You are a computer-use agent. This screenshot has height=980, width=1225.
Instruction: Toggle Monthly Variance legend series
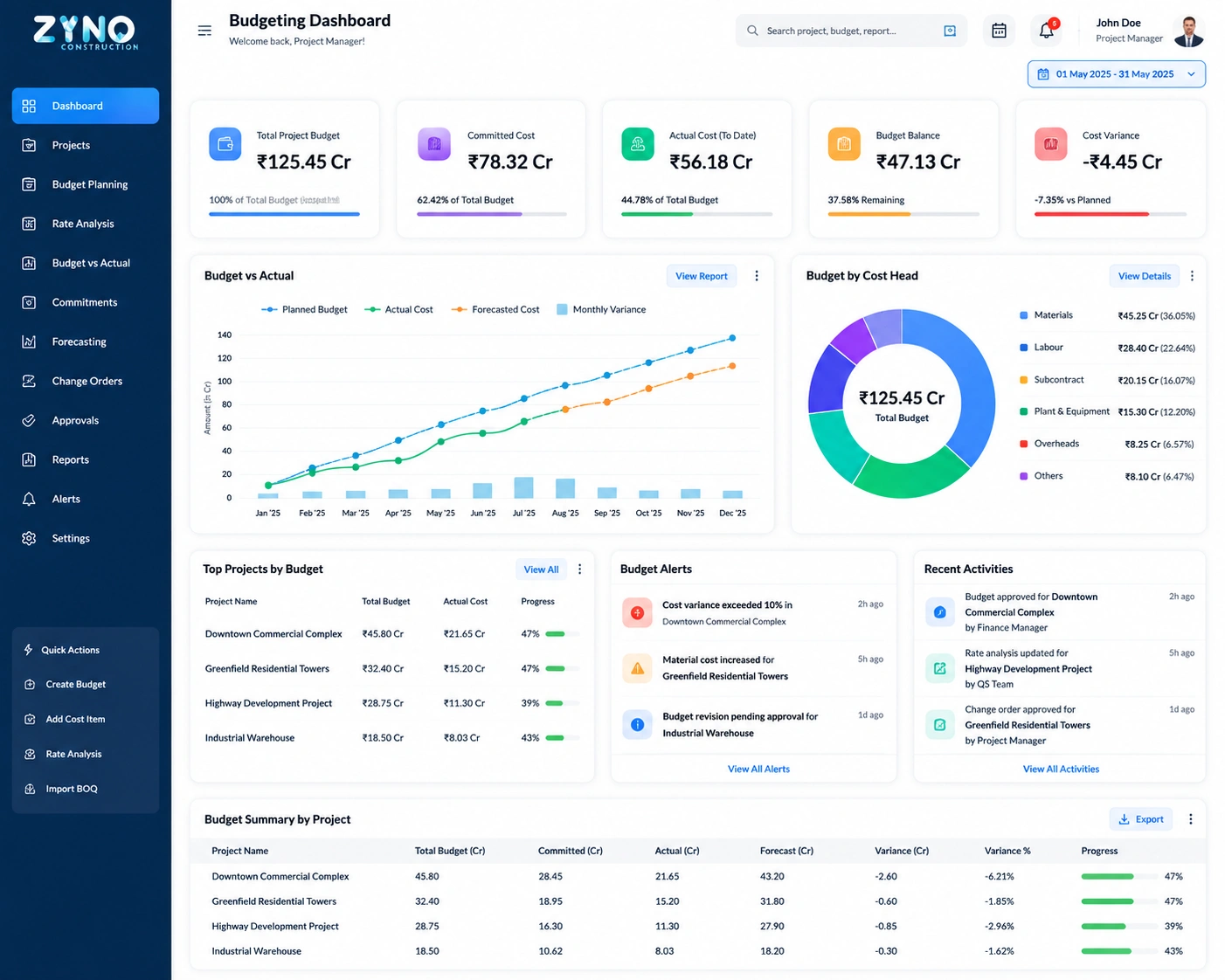pyautogui.click(x=601, y=309)
